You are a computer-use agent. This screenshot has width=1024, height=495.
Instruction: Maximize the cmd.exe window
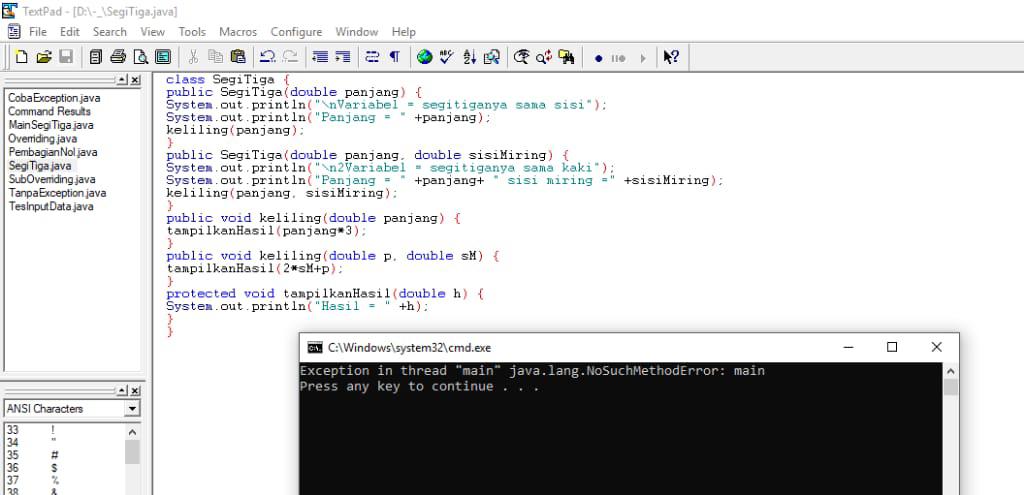[x=891, y=347]
